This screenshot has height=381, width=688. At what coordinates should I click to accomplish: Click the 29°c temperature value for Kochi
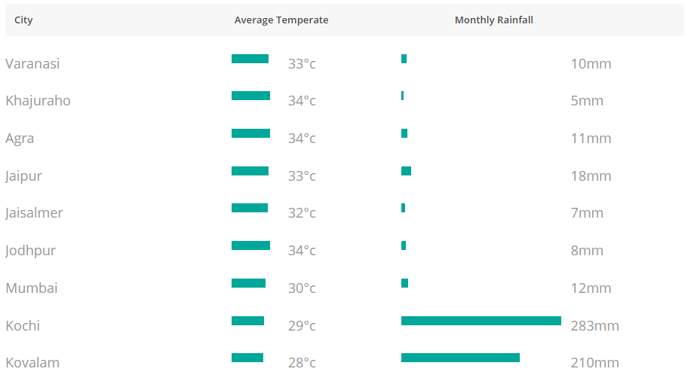[301, 326]
